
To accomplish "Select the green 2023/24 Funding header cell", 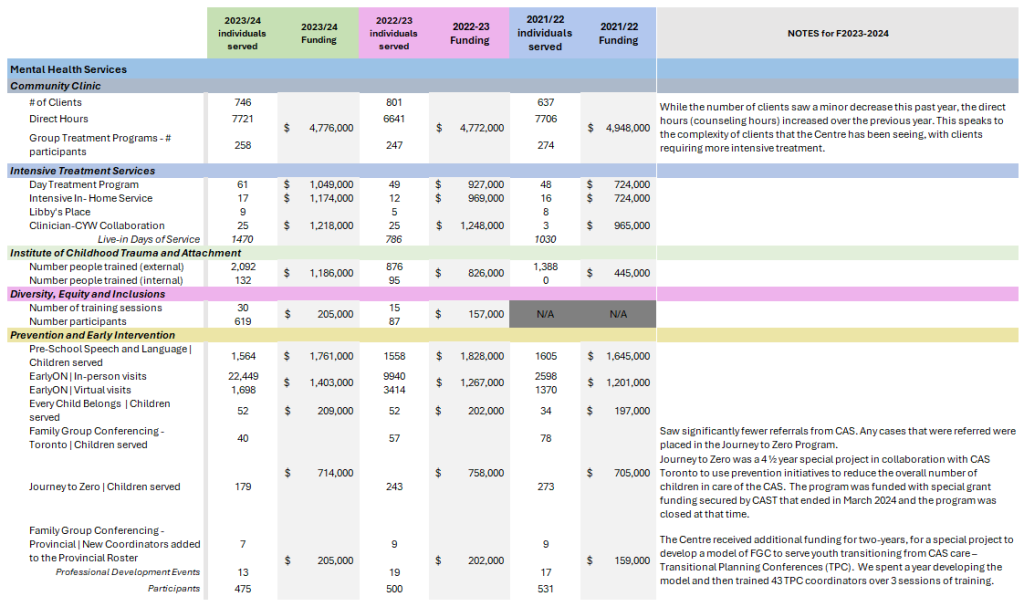I will pos(319,33).
